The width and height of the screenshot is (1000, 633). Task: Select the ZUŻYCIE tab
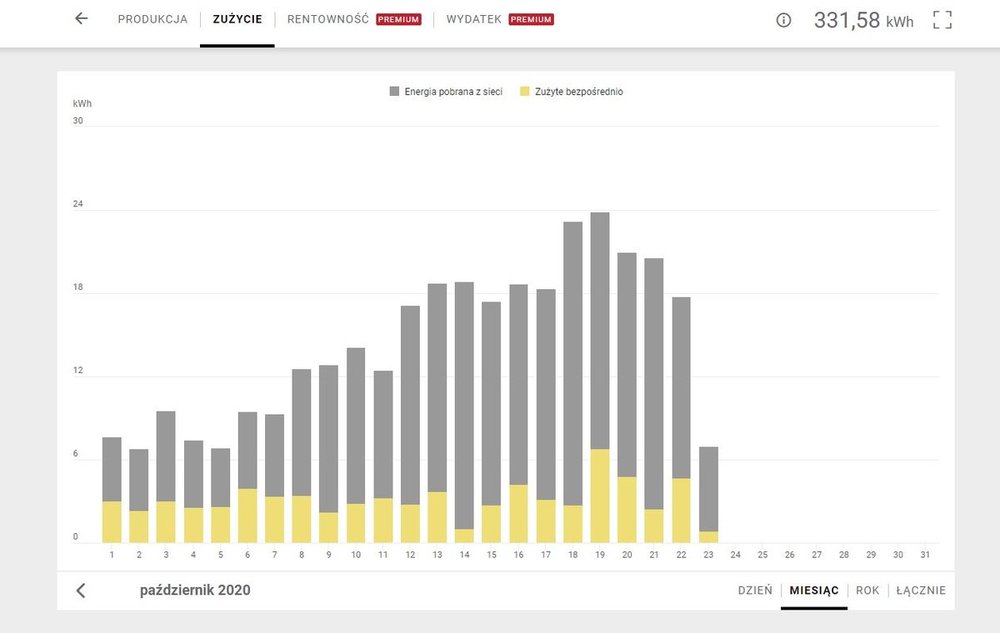[x=237, y=20]
